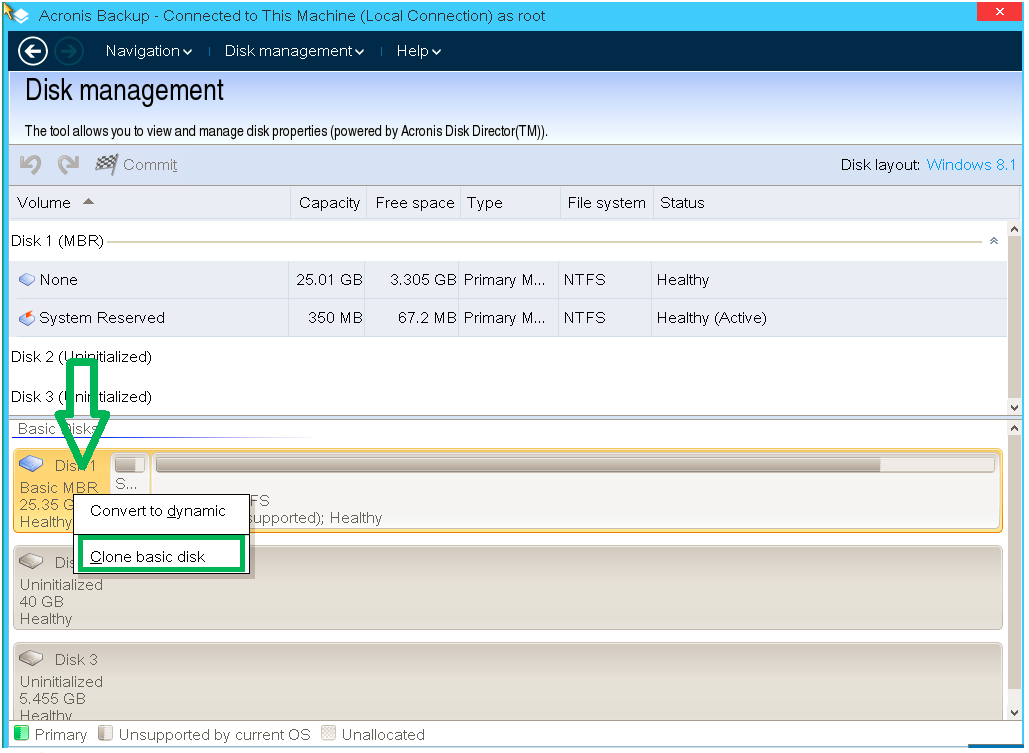Sort by the Capacity column header
Viewport: 1029px width, 753px height.
click(x=329, y=203)
